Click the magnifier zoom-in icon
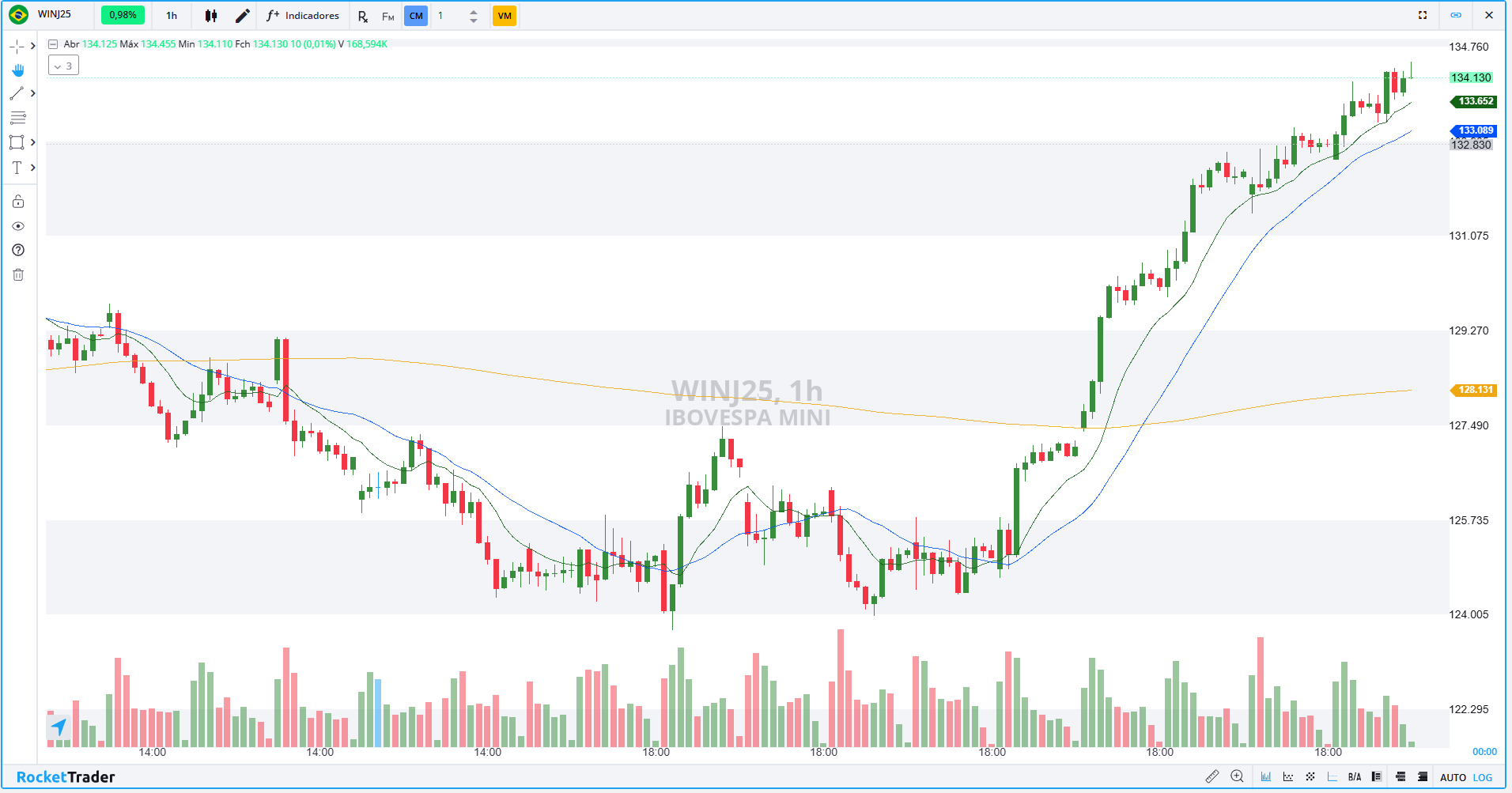 (1238, 776)
